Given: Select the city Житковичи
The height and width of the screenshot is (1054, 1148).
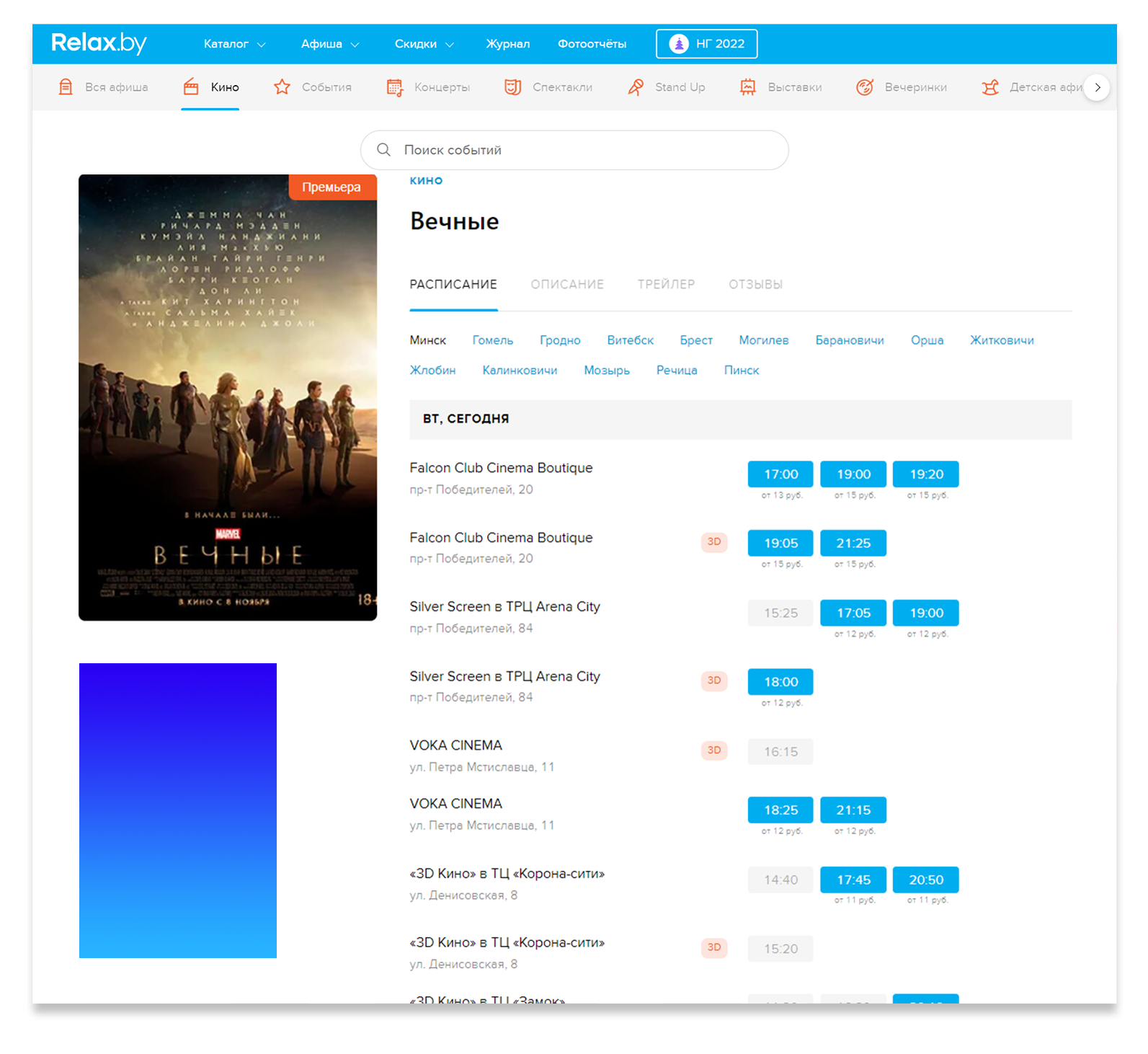Looking at the screenshot, I should click(1002, 340).
